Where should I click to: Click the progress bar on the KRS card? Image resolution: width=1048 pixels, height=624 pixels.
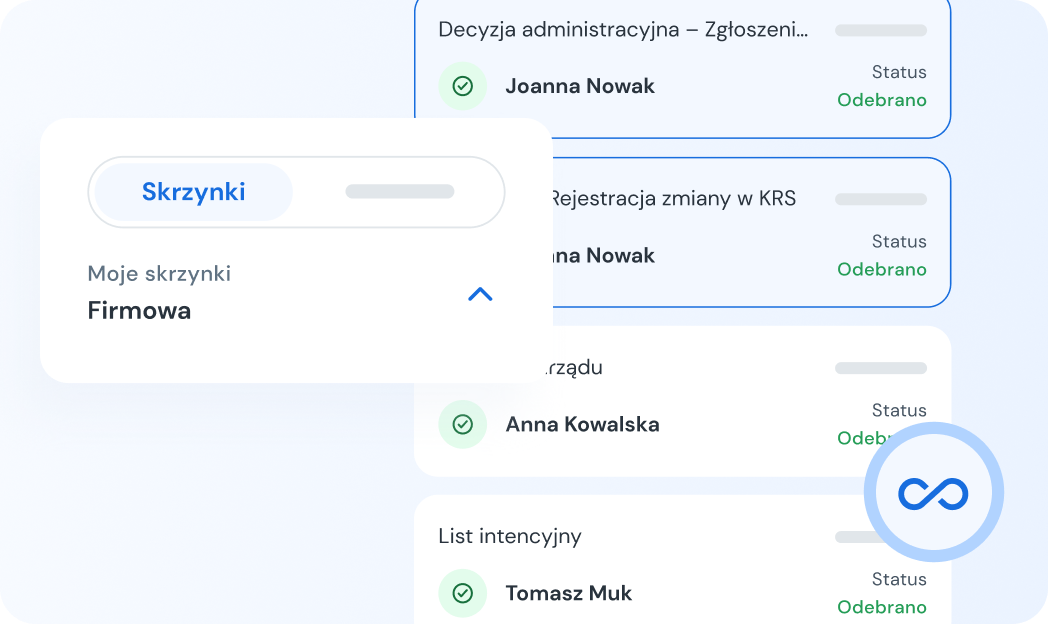[x=881, y=199]
